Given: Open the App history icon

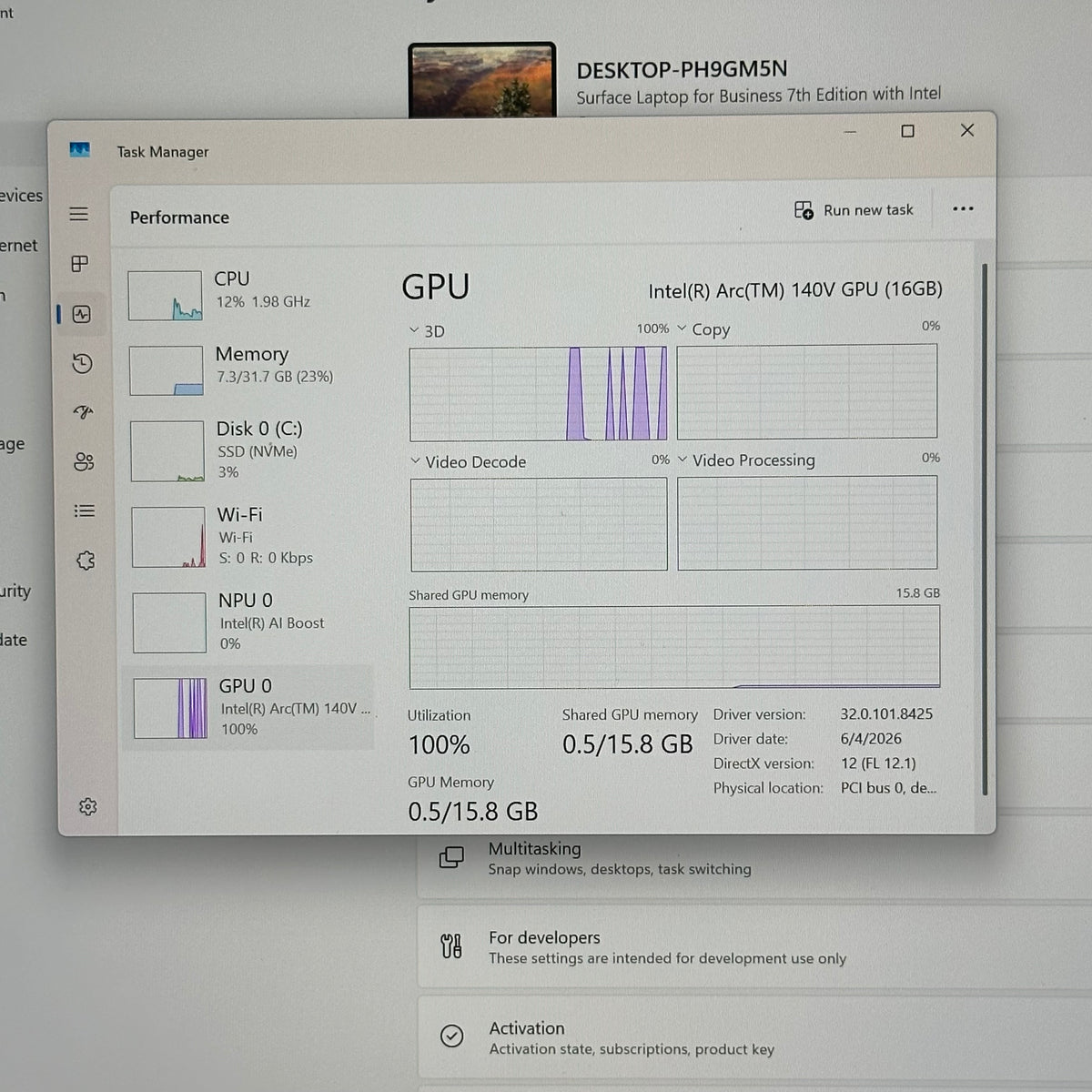Looking at the screenshot, I should pyautogui.click(x=82, y=364).
